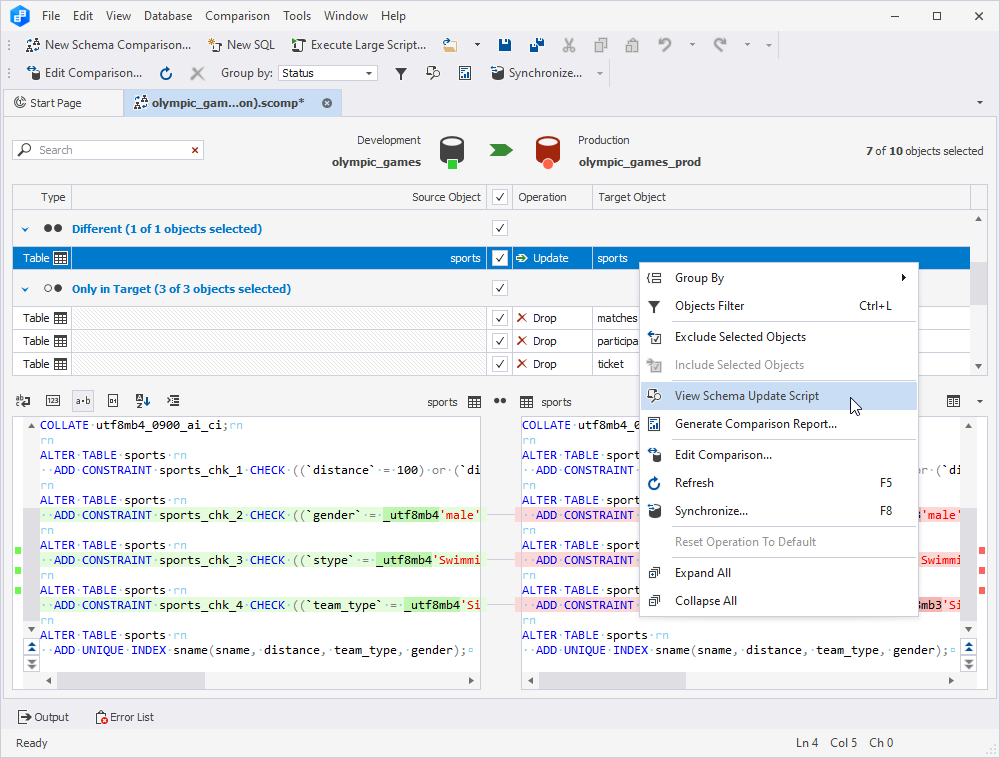The height and width of the screenshot is (758, 1000).
Task: Toggle the Only in Target group checkbox
Action: [x=500, y=288]
